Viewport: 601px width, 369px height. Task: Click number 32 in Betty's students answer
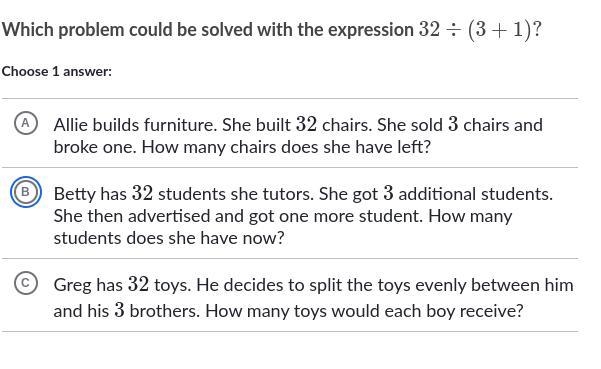(x=142, y=193)
